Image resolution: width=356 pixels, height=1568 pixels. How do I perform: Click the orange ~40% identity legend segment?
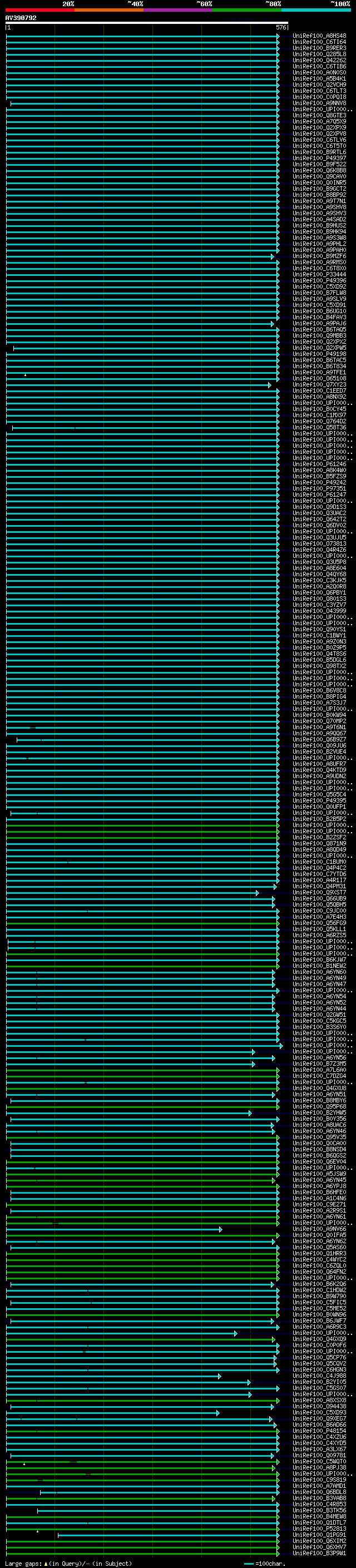110,10
